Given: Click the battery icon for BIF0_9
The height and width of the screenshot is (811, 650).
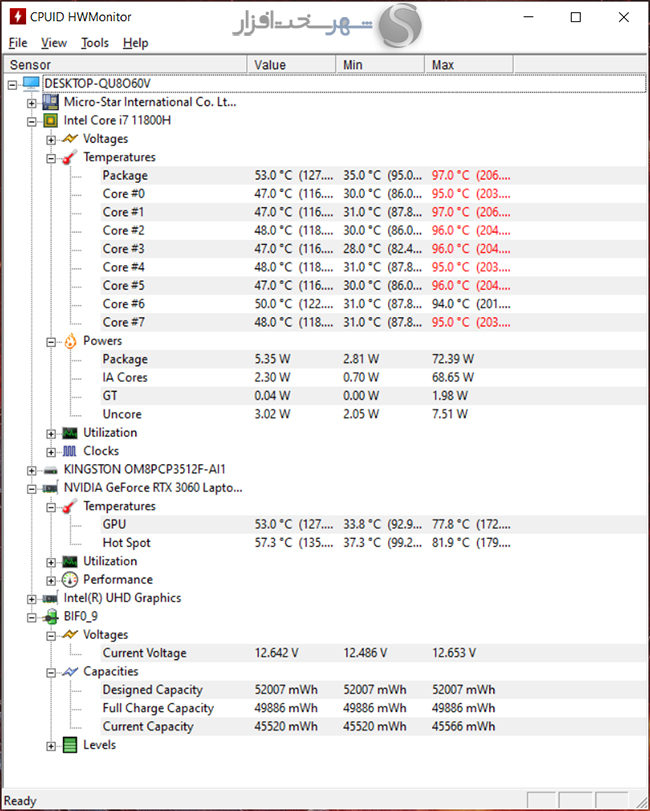Looking at the screenshot, I should (x=50, y=616).
